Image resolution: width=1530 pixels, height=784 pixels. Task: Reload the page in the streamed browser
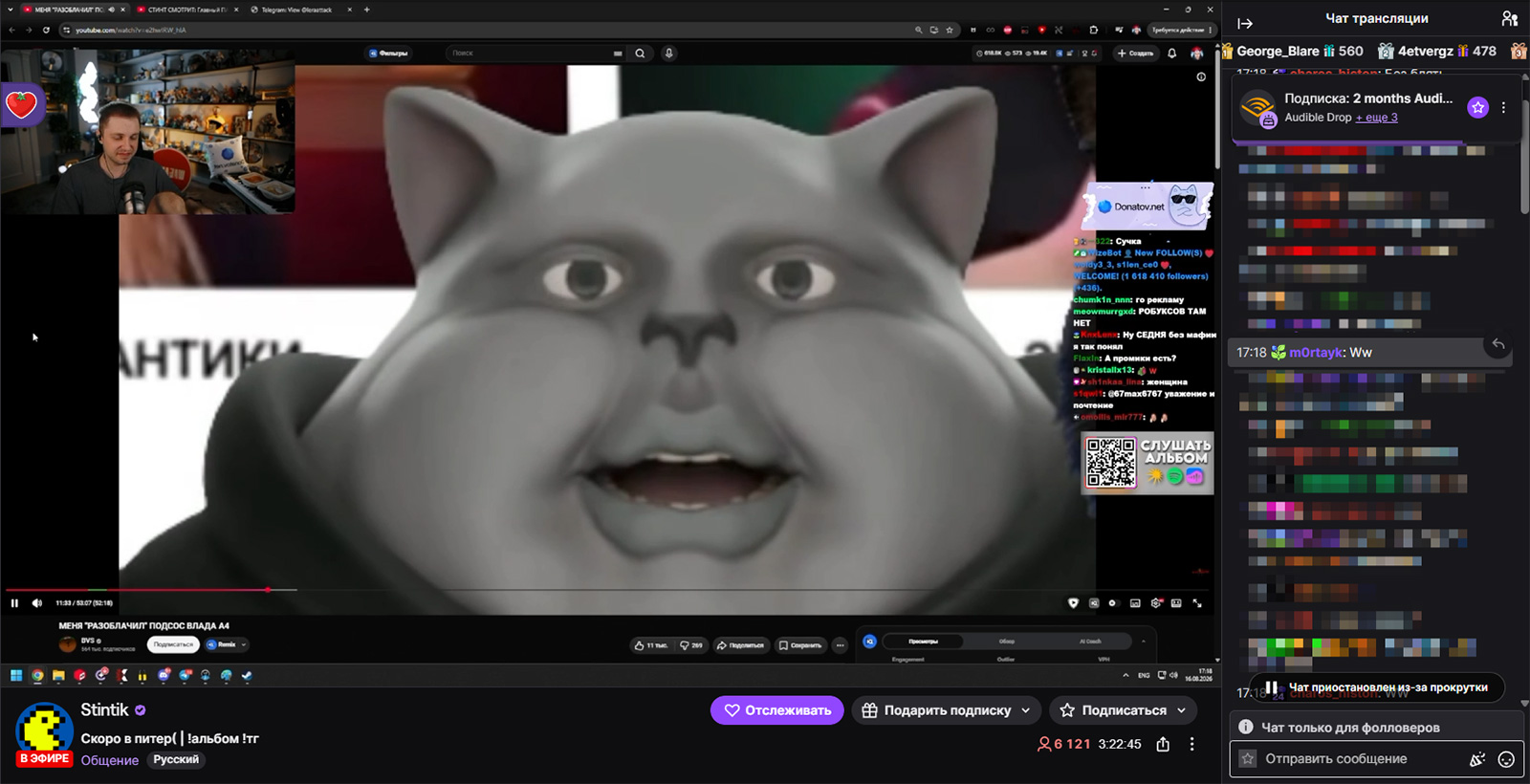pos(46,30)
